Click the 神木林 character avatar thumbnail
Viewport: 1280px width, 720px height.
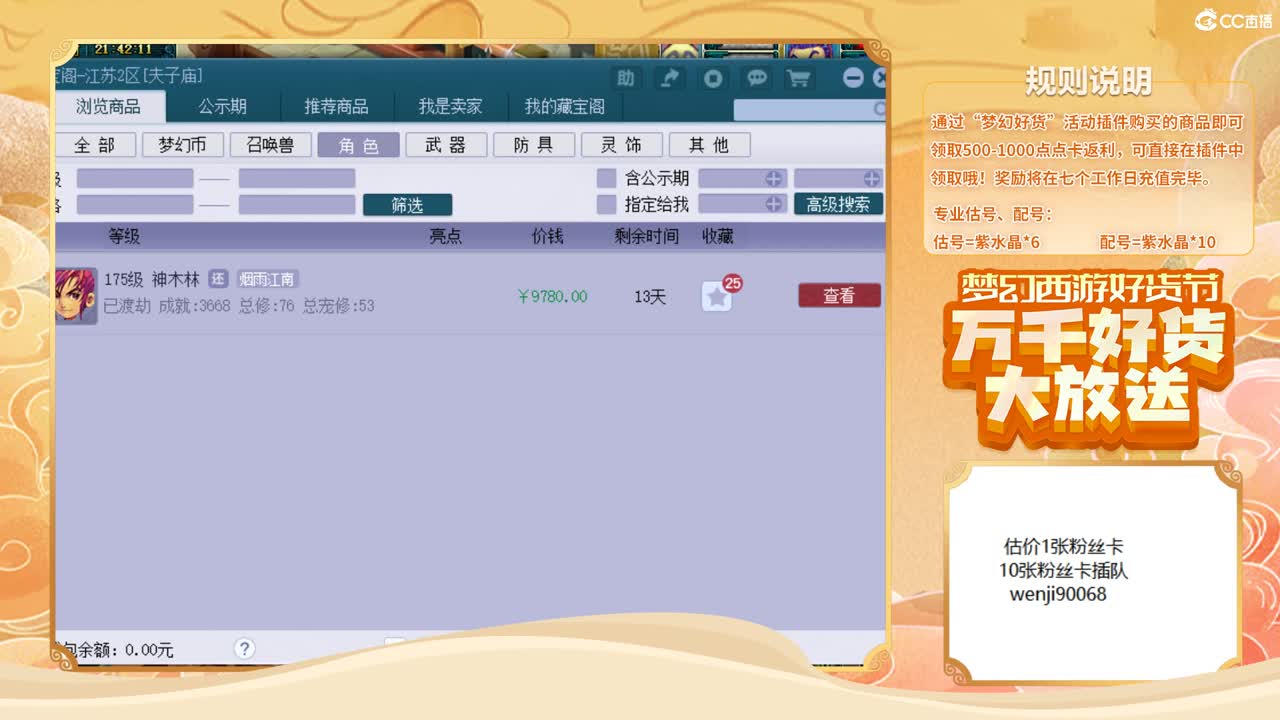click(x=76, y=295)
